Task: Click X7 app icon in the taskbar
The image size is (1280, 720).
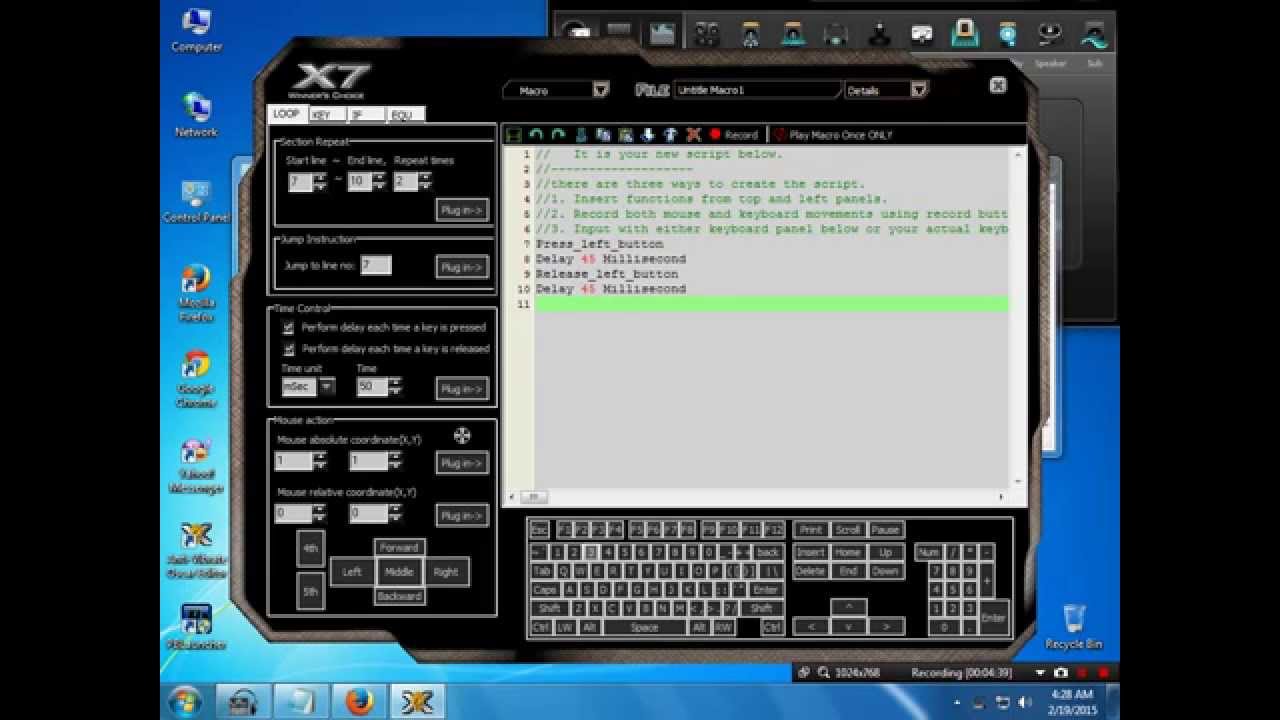Action: pyautogui.click(x=417, y=702)
